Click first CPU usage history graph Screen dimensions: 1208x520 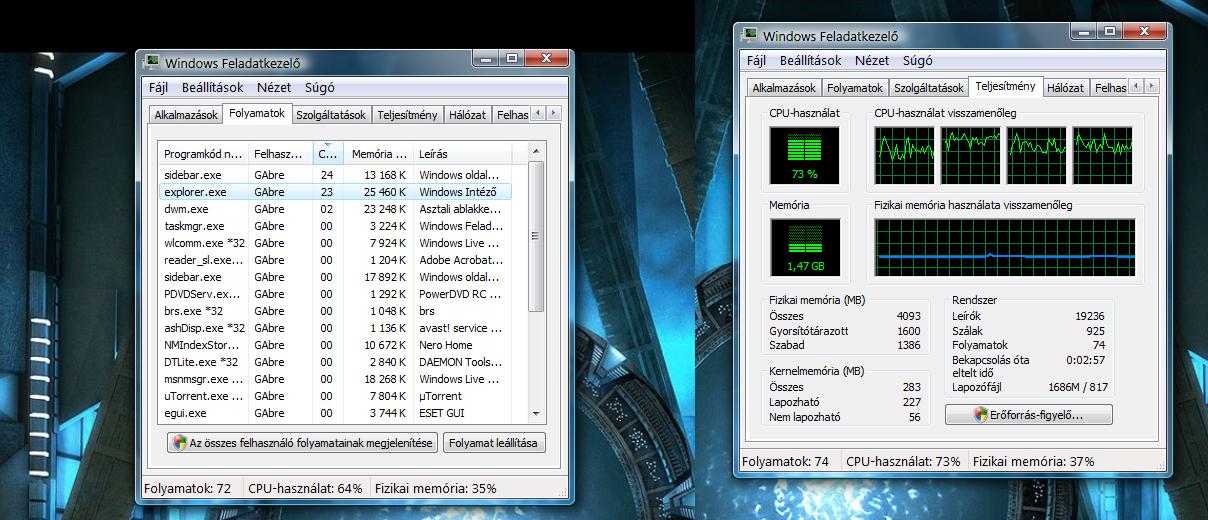point(905,156)
